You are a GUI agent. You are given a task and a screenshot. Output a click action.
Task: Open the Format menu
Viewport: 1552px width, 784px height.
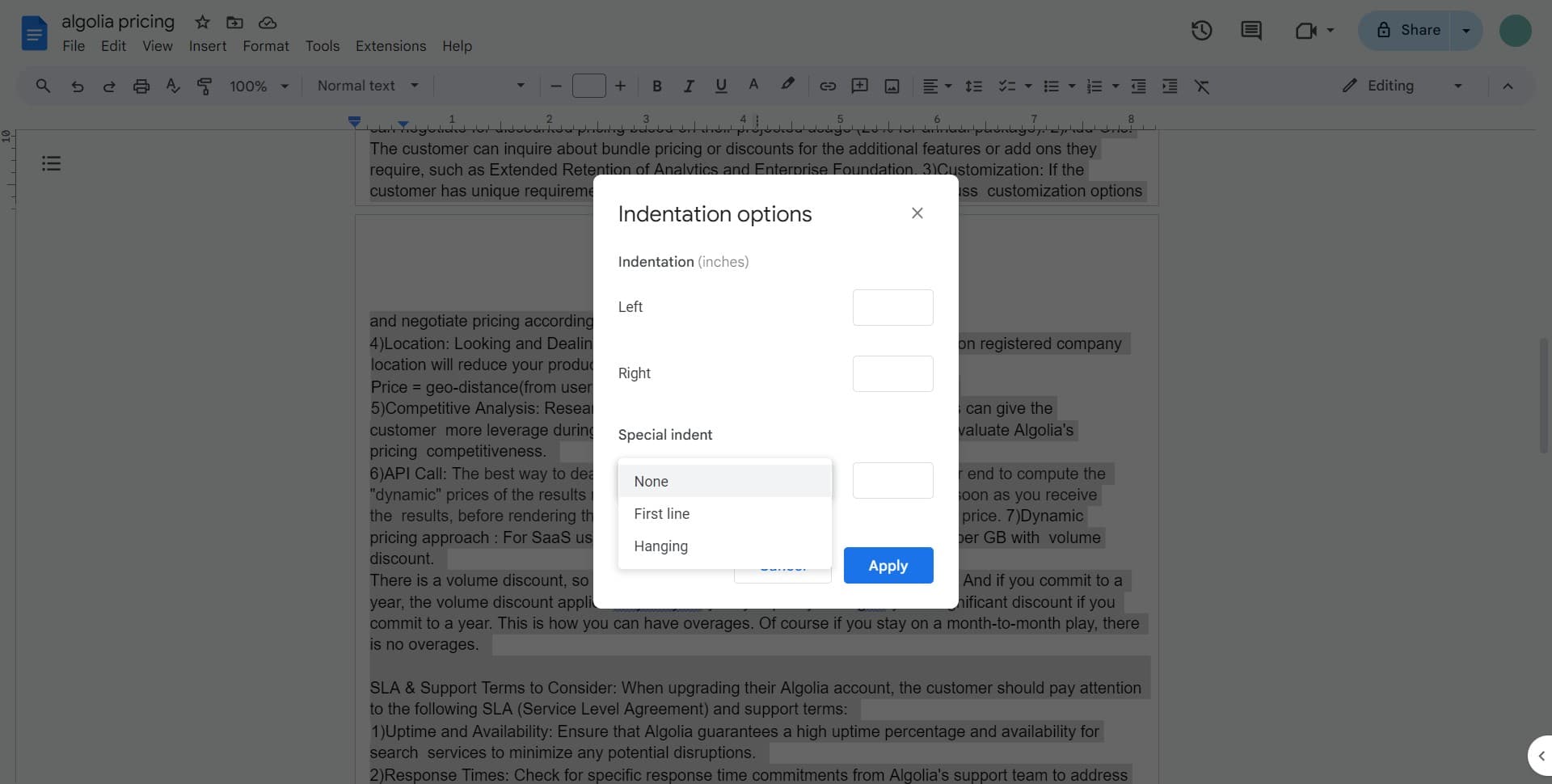coord(265,46)
